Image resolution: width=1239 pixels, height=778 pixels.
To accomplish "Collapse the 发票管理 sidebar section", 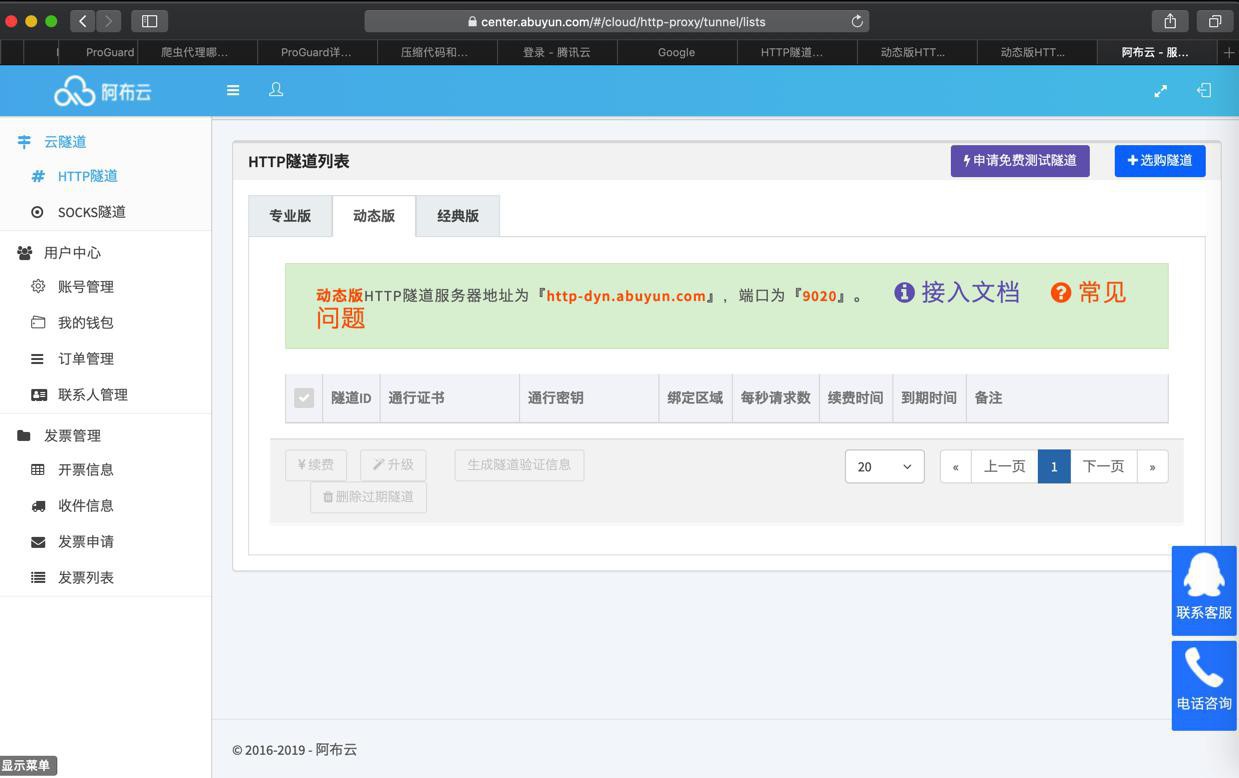I will 72,436.
